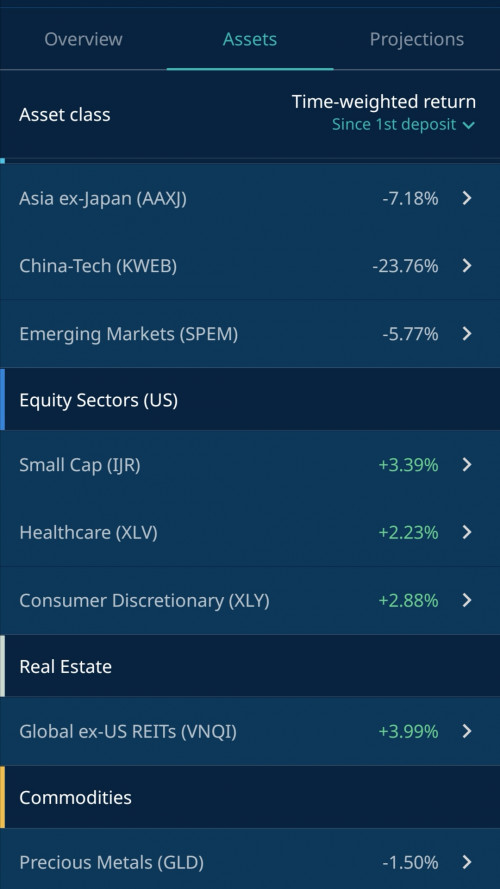Open Healthcare (XLV) chevron arrow

click(467, 532)
